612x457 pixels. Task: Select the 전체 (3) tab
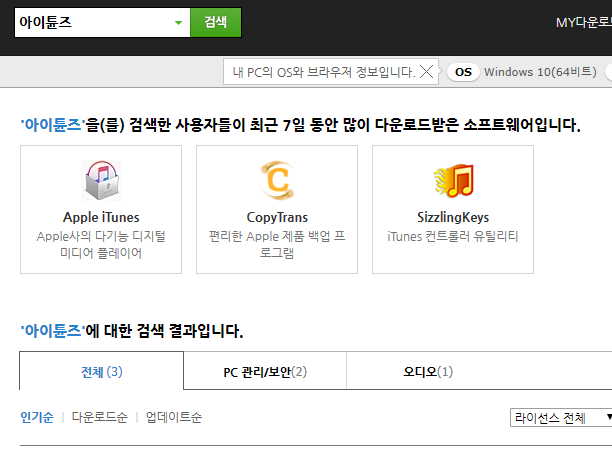[101, 371]
